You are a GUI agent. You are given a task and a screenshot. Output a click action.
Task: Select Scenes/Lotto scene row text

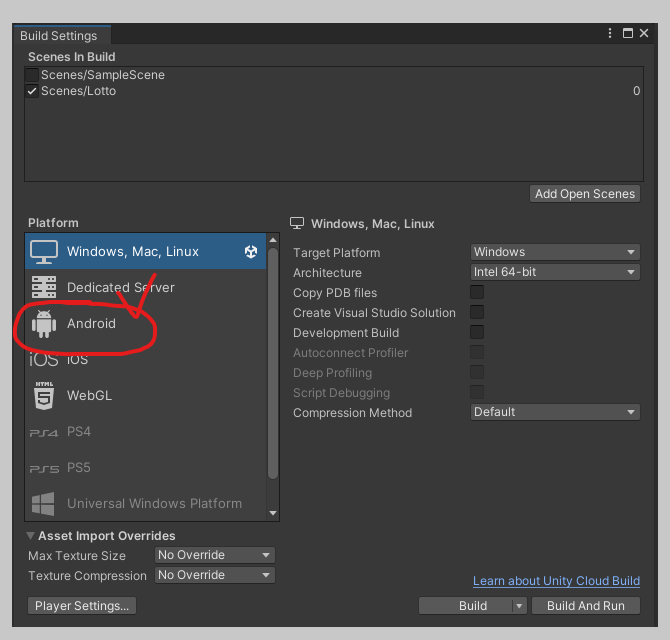click(78, 91)
